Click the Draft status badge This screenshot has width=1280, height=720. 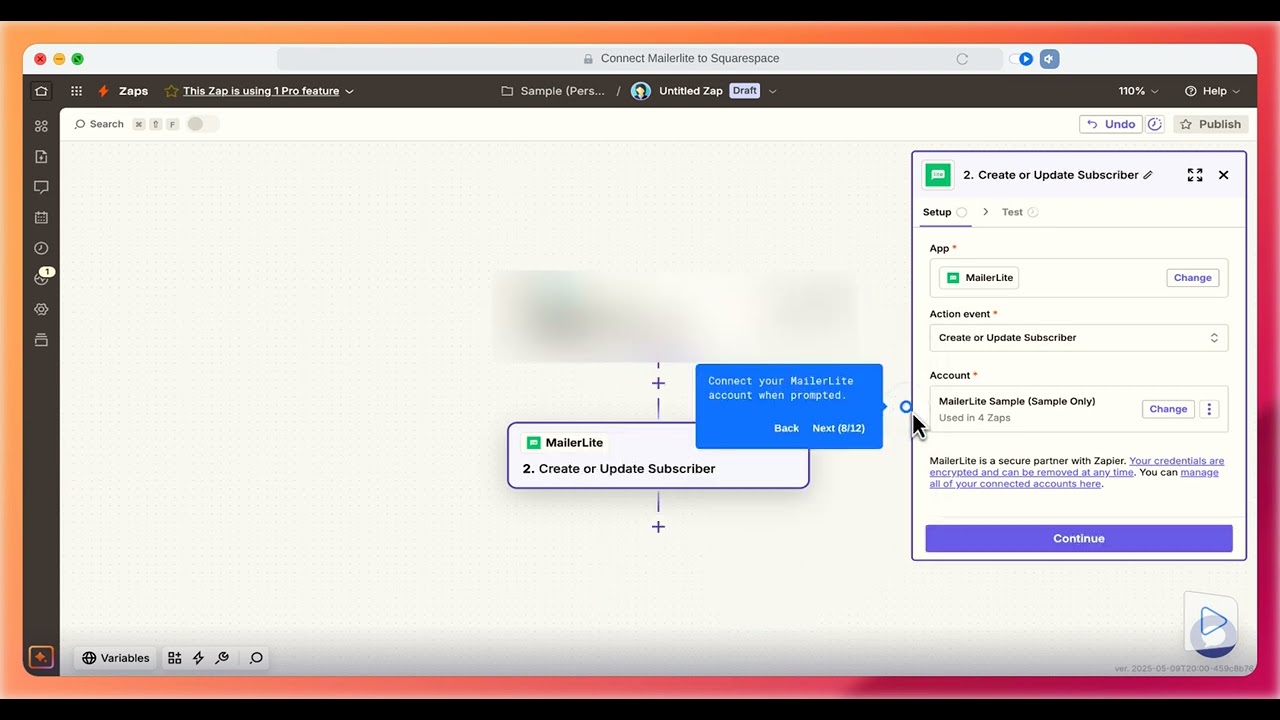[x=745, y=91]
